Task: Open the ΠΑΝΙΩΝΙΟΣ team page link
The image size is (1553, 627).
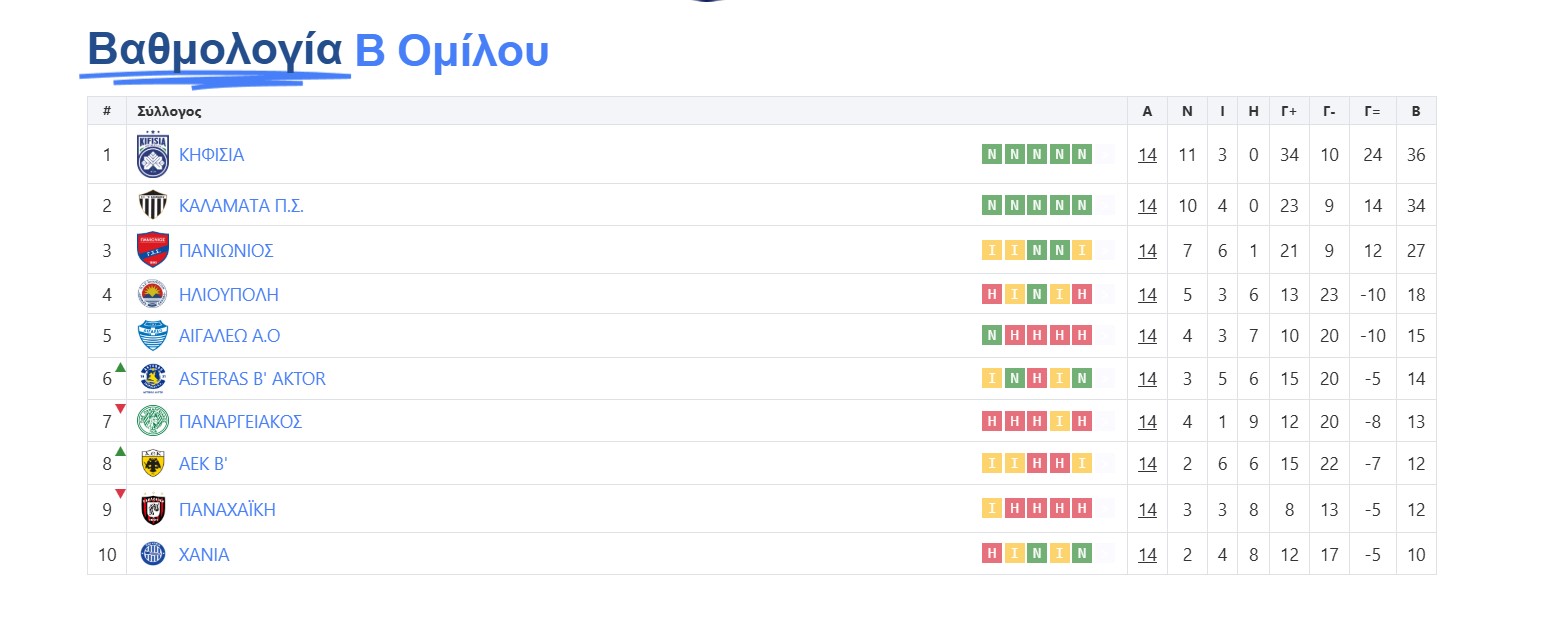Action: point(226,251)
